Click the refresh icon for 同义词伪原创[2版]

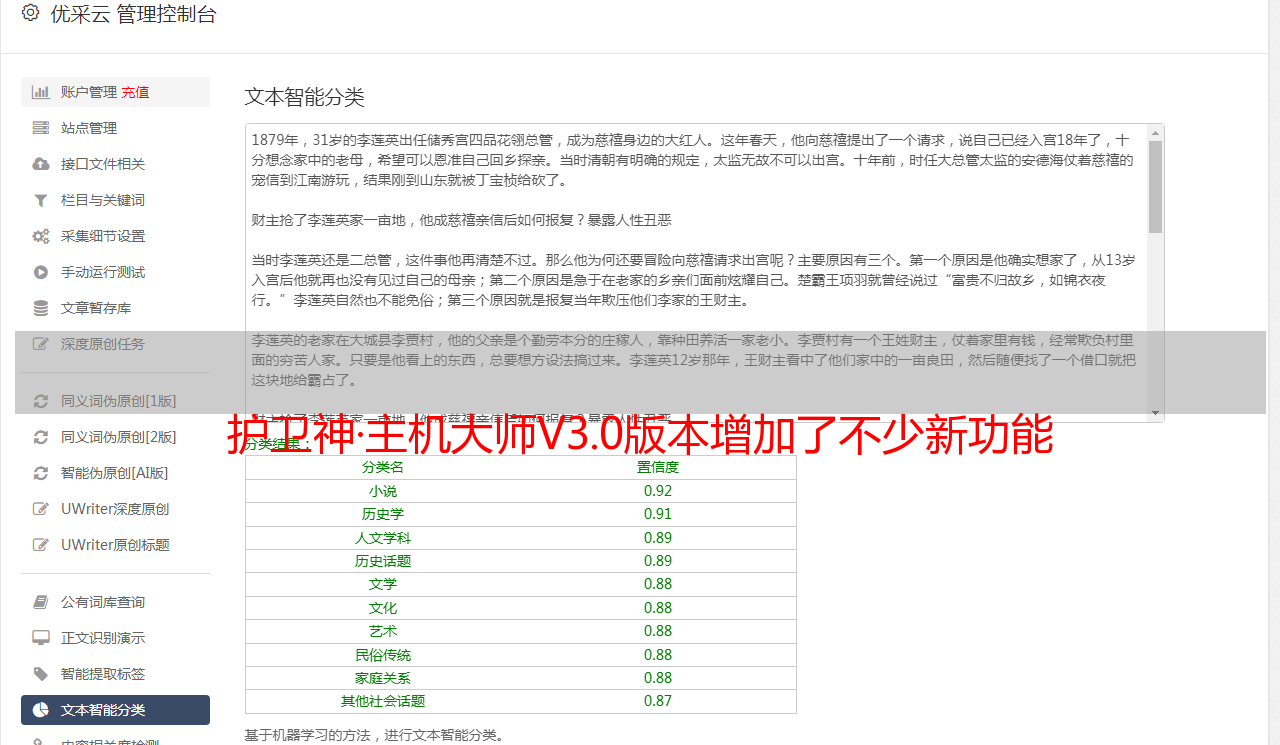point(41,437)
